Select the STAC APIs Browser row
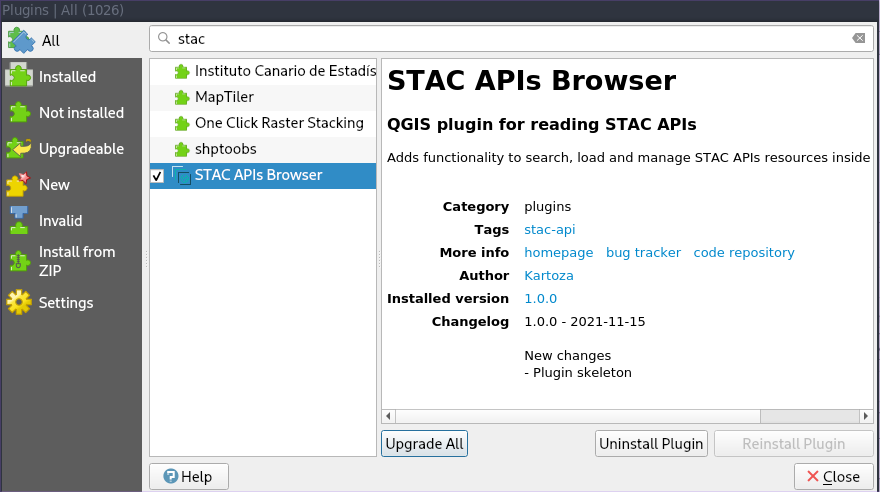Image resolution: width=880 pixels, height=492 pixels. pos(263,176)
